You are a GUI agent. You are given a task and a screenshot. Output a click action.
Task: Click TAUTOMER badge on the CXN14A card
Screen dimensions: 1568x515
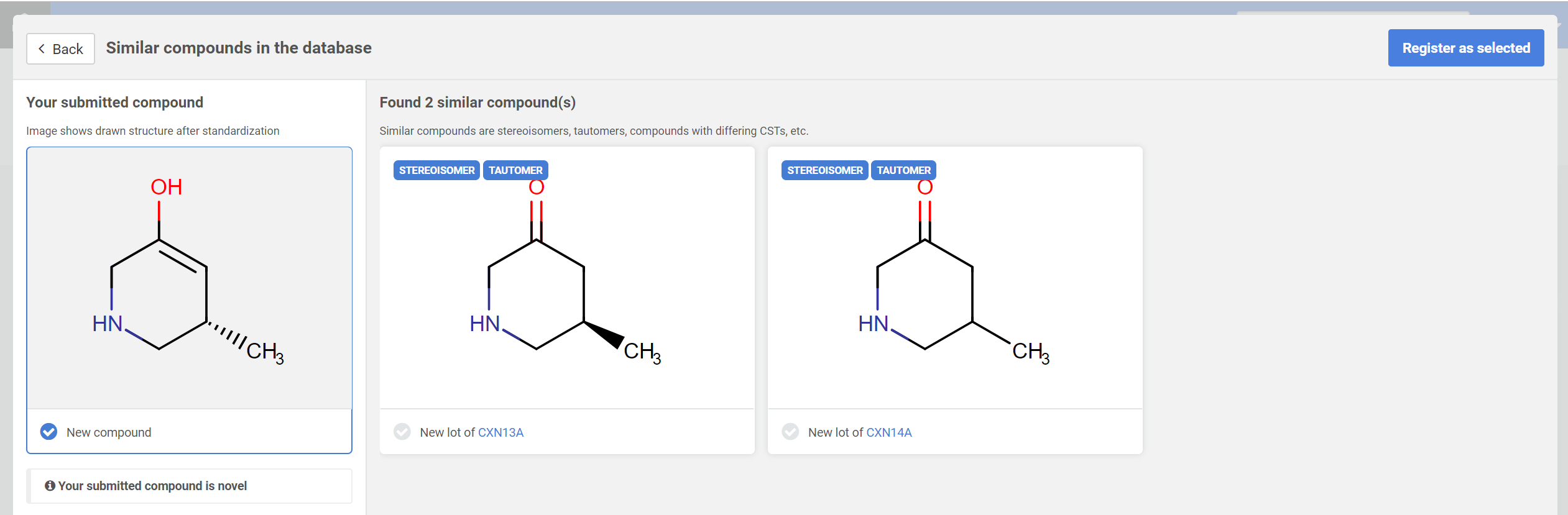[x=903, y=170]
